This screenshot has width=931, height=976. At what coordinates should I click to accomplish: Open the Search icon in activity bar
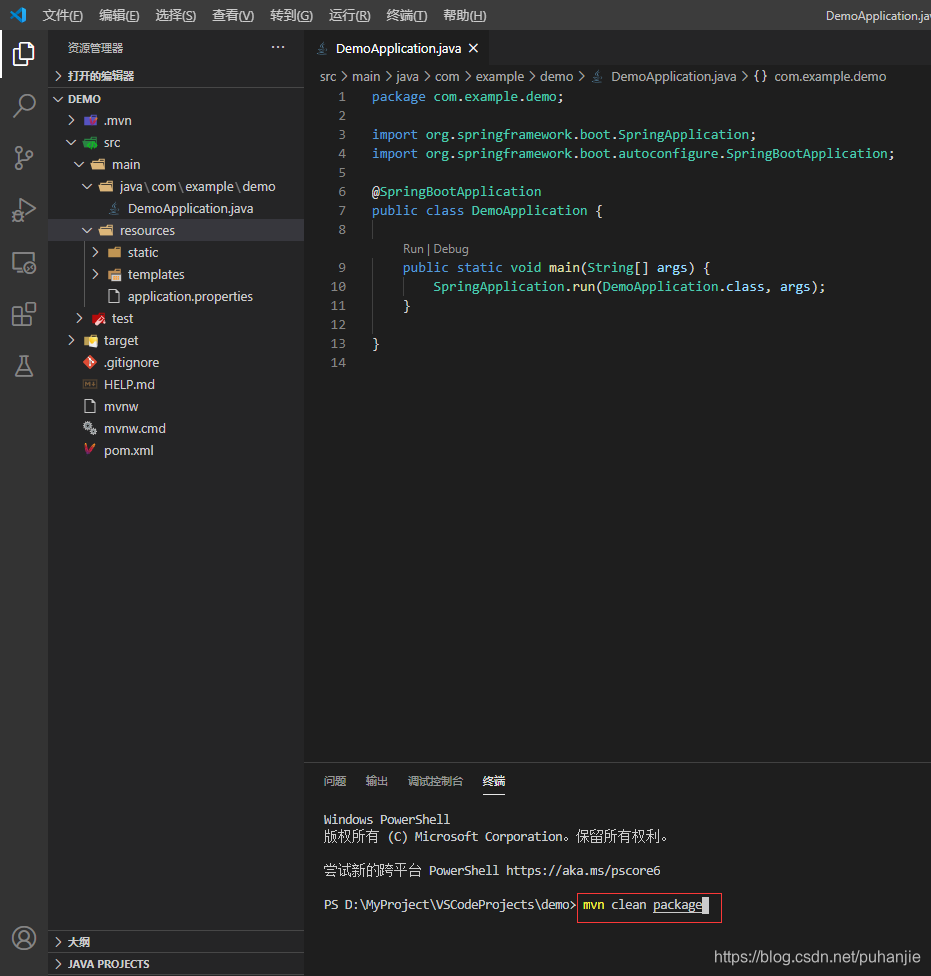(x=23, y=106)
